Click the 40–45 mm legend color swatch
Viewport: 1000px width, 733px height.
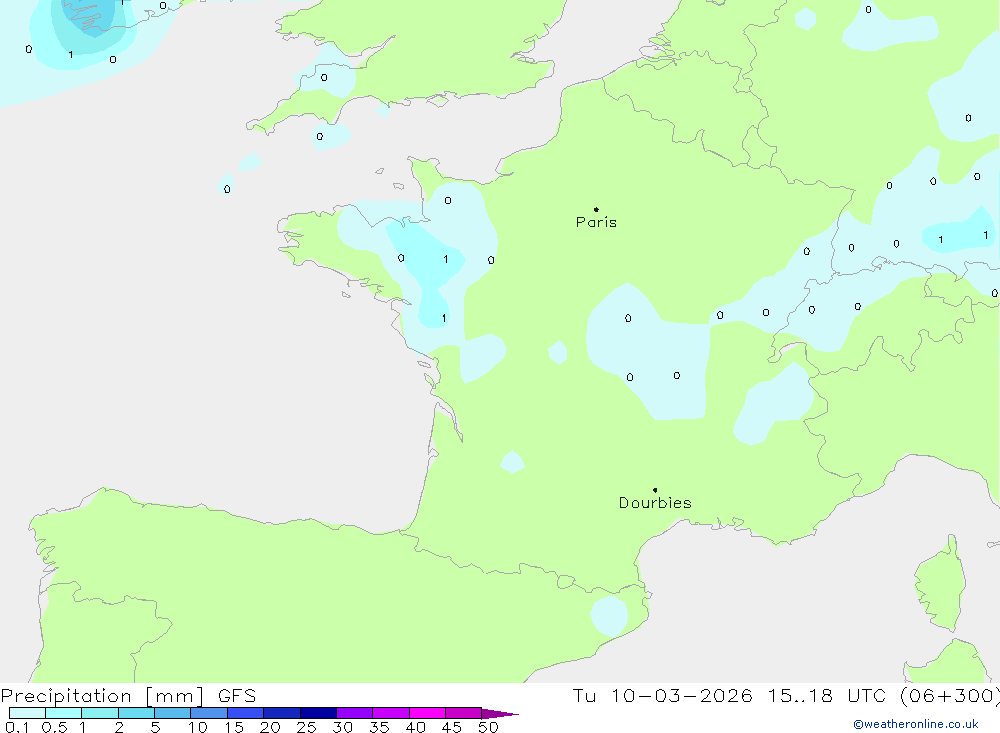coord(427,713)
